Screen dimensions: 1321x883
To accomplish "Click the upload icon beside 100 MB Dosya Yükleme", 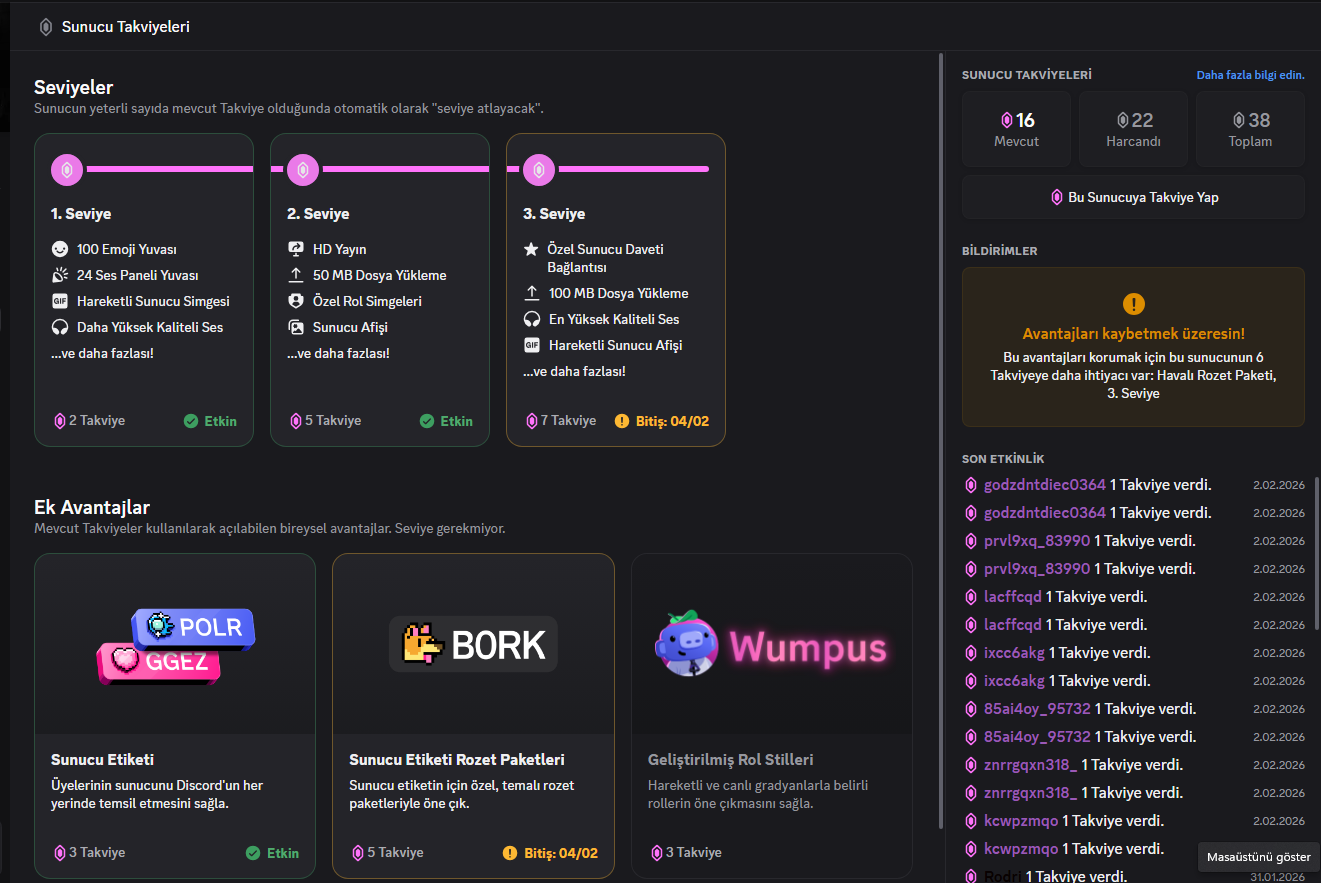I will pos(532,293).
